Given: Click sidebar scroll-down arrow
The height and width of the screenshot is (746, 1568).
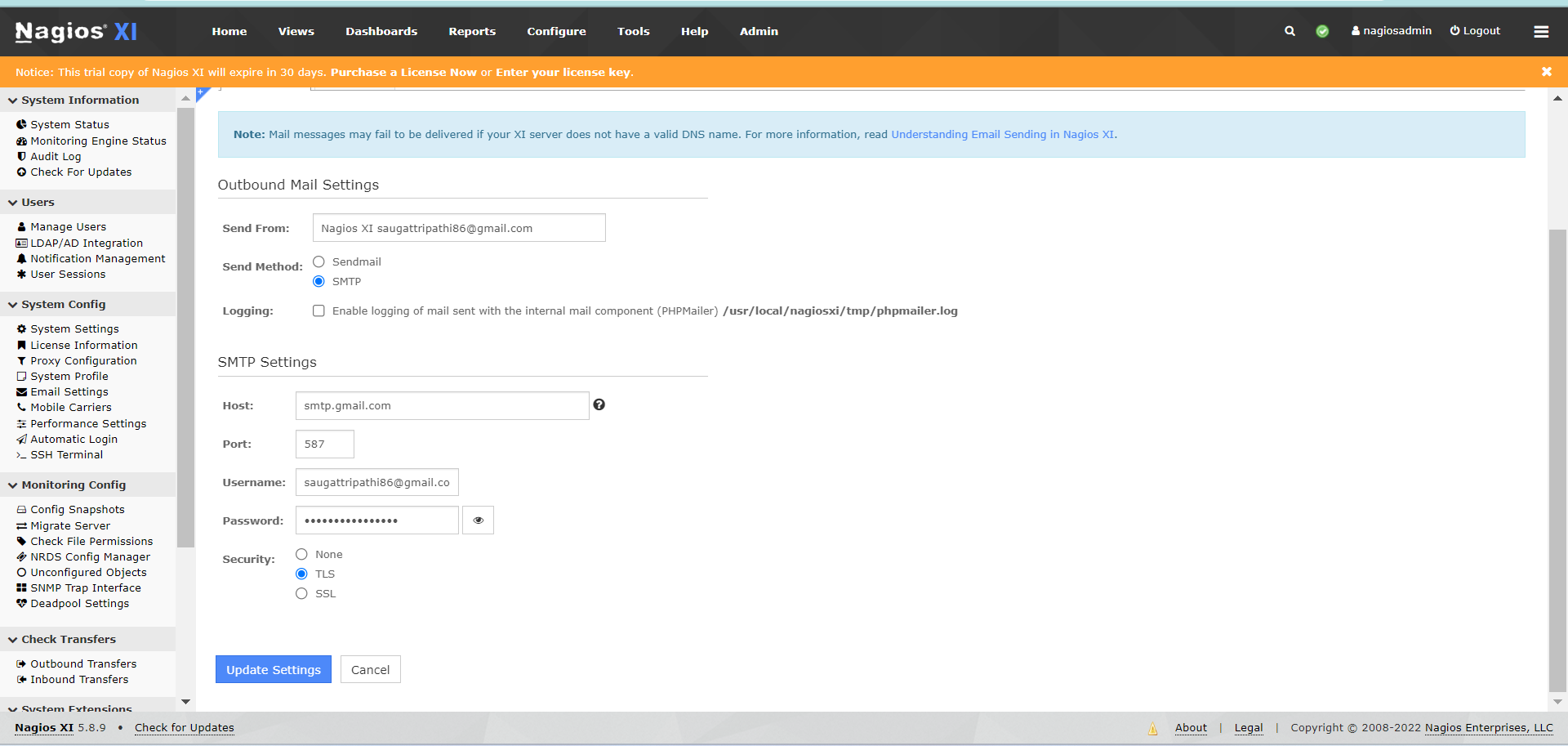Looking at the screenshot, I should click(x=185, y=702).
